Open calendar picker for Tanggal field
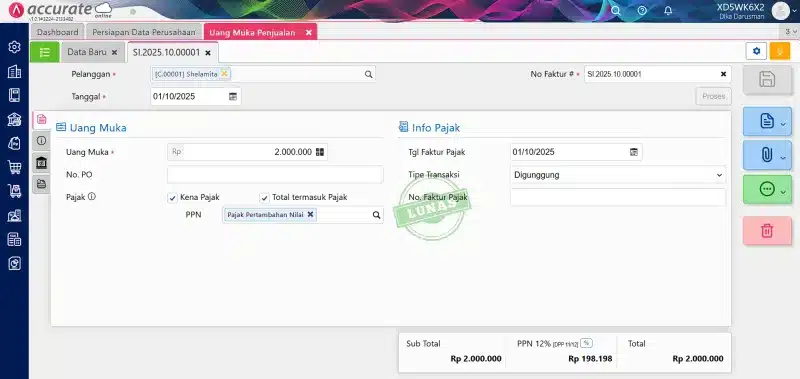 pyautogui.click(x=233, y=96)
